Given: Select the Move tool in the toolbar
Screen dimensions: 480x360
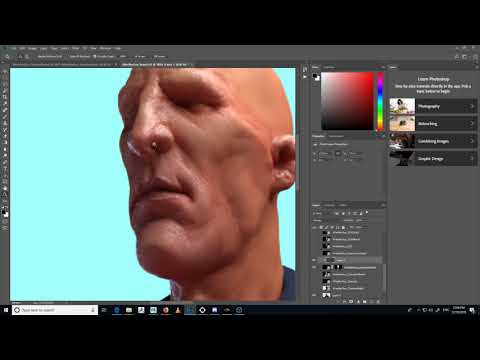Looking at the screenshot, I should 5,71.
